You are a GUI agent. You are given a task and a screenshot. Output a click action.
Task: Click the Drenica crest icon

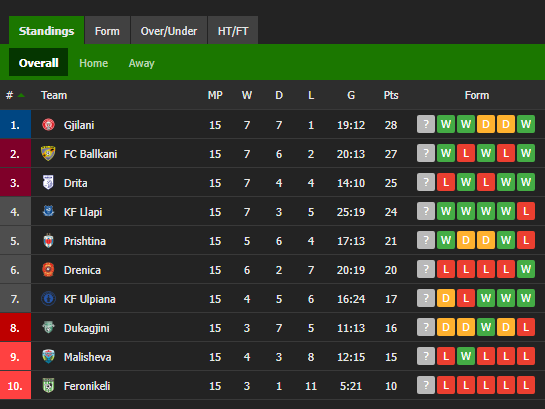click(48, 270)
